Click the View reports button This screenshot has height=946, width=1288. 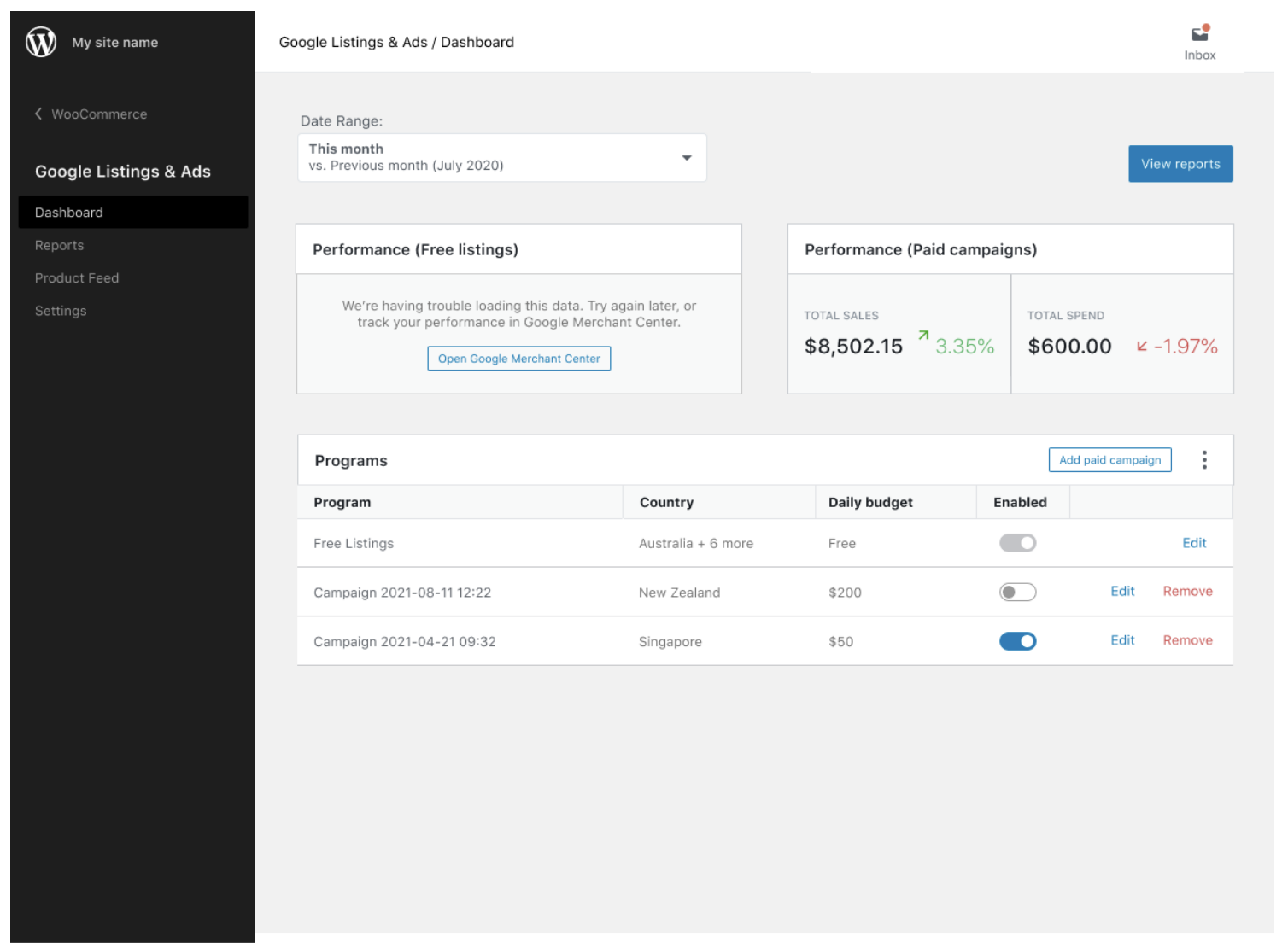coord(1180,163)
